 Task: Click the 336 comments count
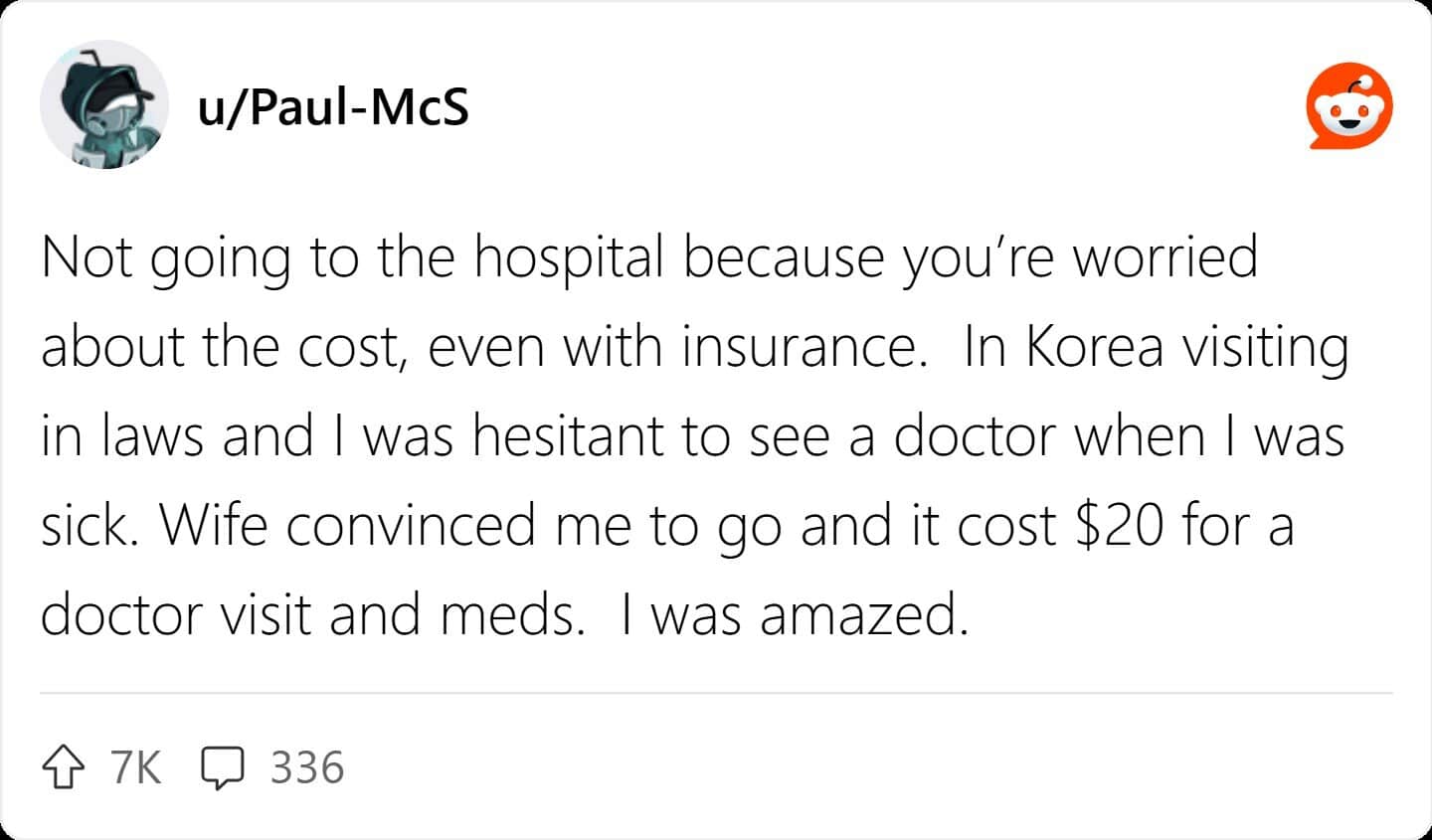coord(307,768)
